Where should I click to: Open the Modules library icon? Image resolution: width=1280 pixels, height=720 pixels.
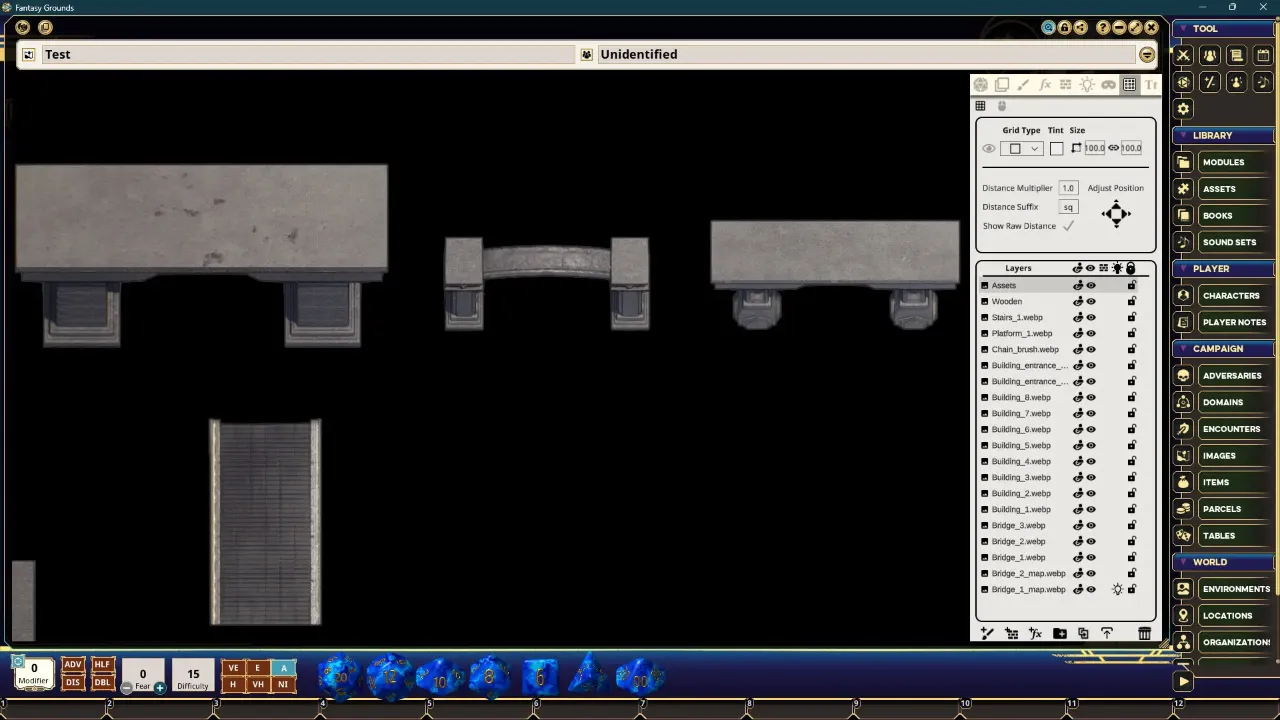1184,162
